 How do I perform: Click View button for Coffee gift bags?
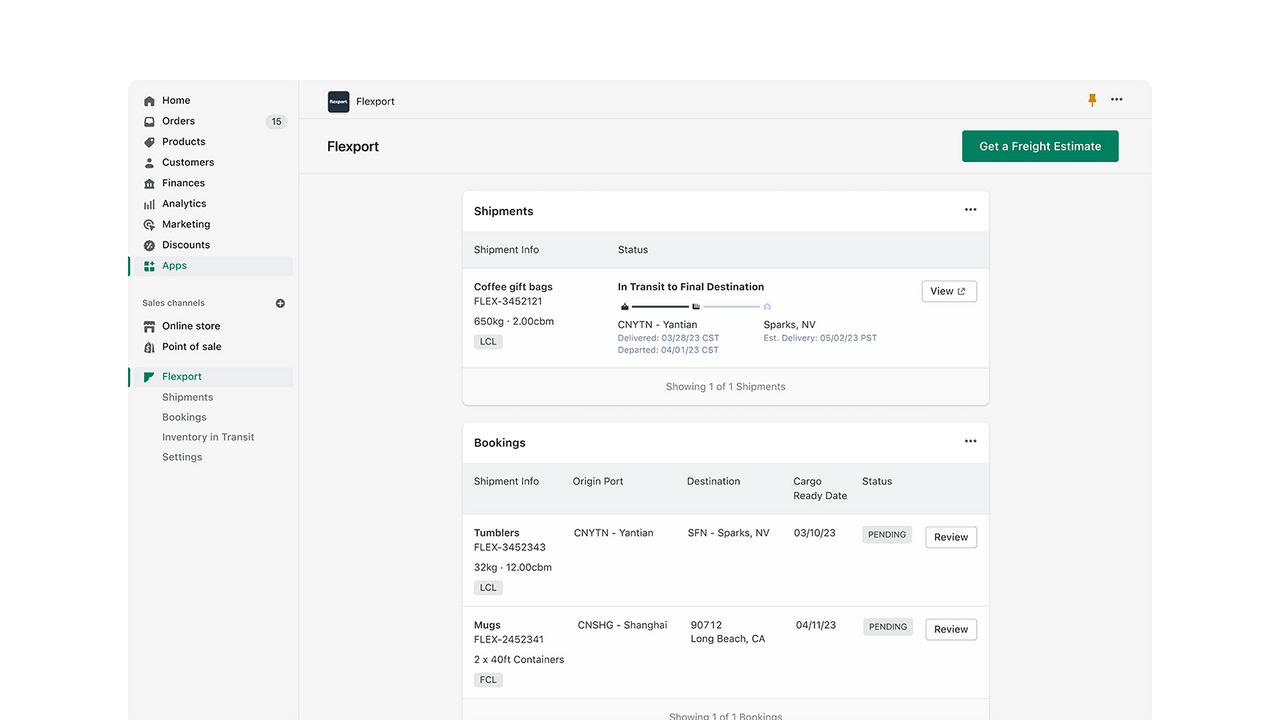pos(949,291)
